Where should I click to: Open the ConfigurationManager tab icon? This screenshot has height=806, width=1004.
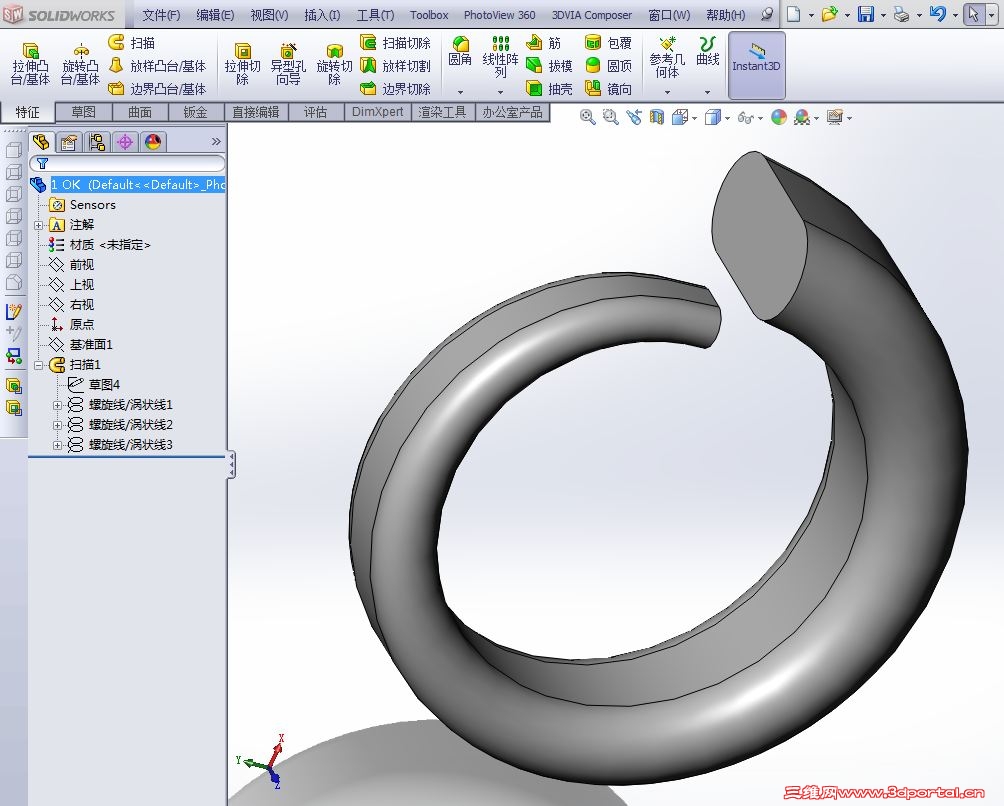pos(97,142)
